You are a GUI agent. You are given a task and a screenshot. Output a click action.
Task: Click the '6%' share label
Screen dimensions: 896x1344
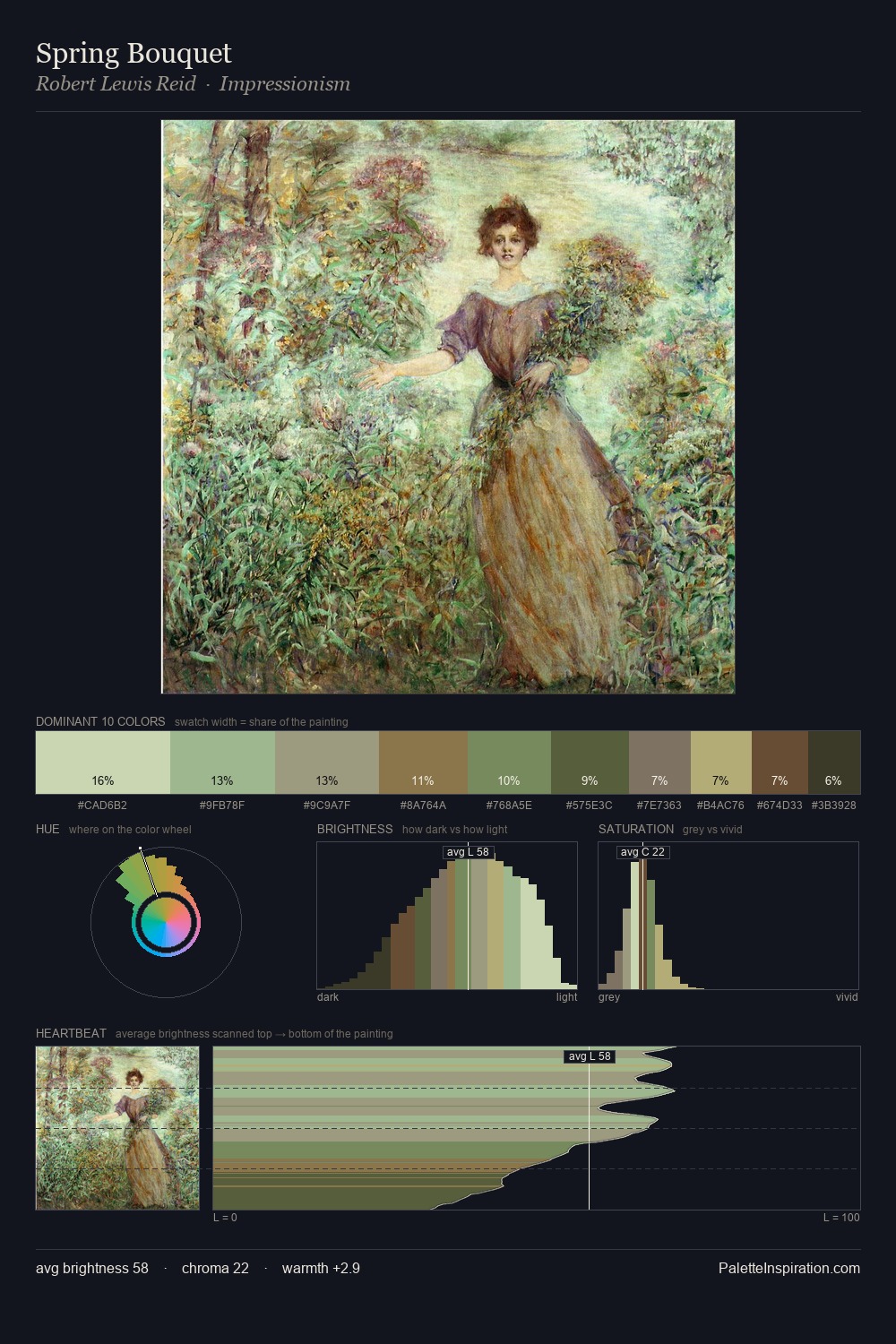click(833, 780)
